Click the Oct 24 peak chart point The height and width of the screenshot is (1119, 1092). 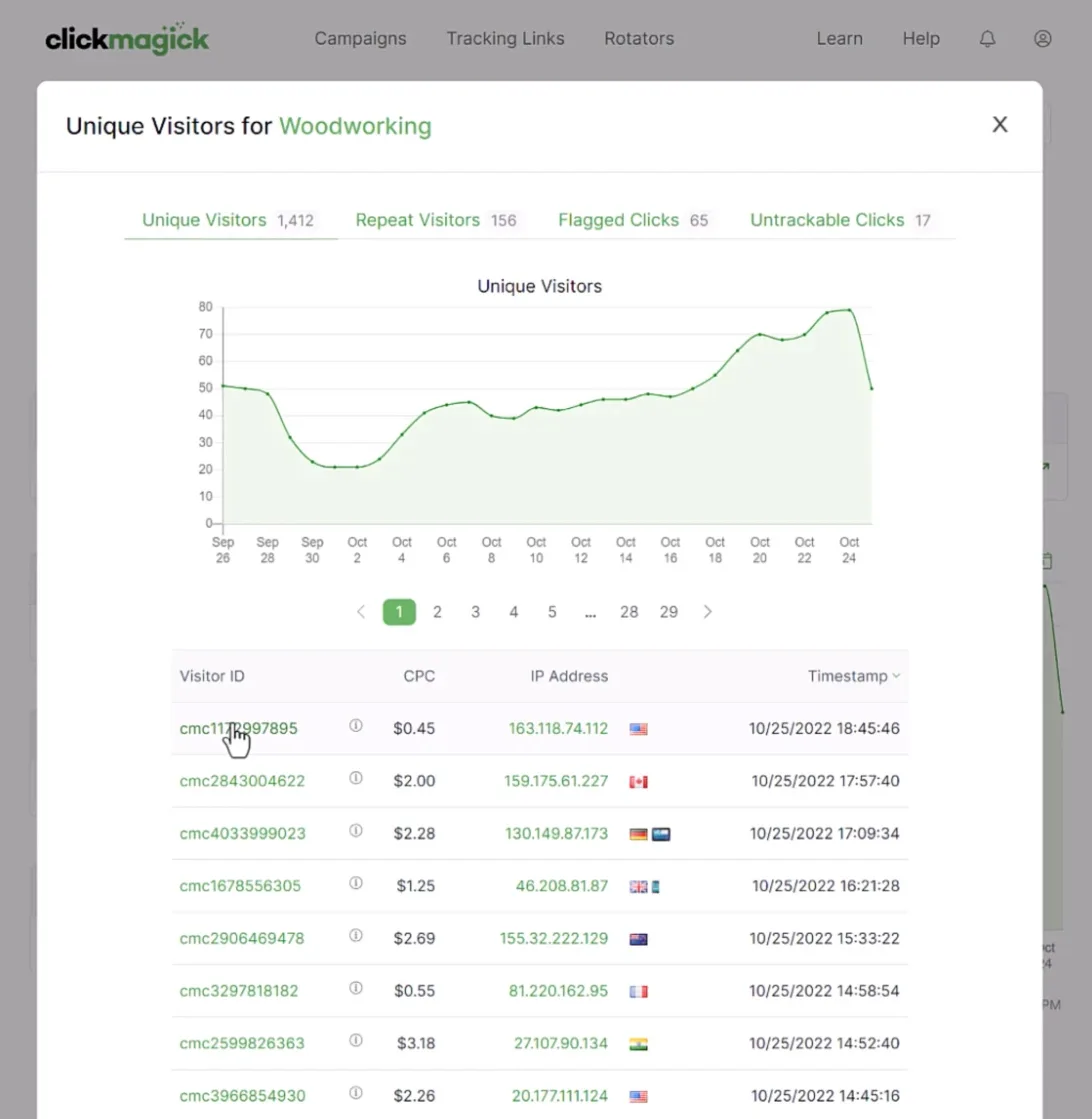tap(850, 310)
